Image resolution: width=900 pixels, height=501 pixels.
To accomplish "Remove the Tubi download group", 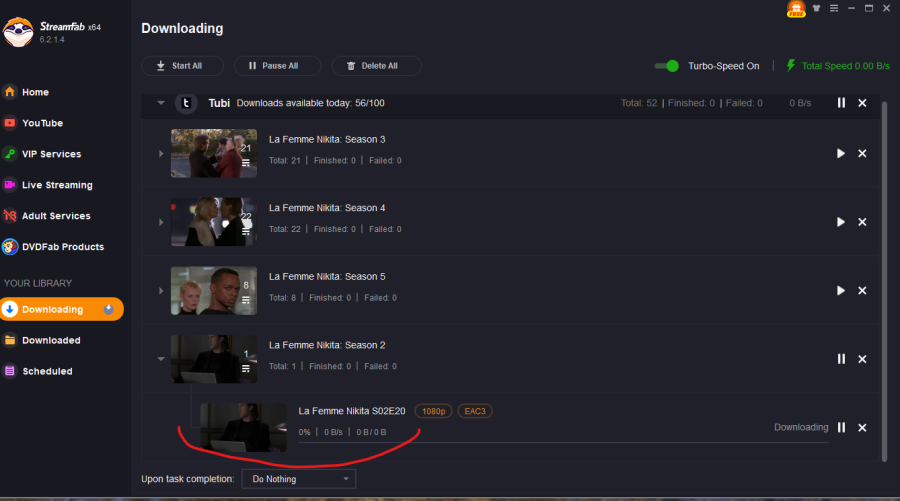I will pyautogui.click(x=862, y=103).
